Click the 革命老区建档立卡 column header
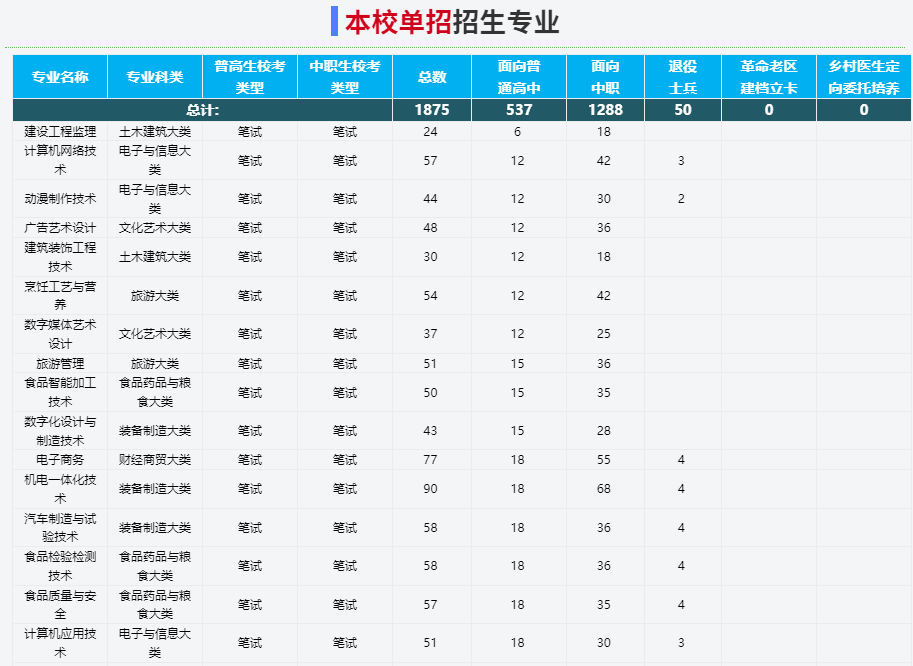The width and height of the screenshot is (913, 666). (769, 77)
